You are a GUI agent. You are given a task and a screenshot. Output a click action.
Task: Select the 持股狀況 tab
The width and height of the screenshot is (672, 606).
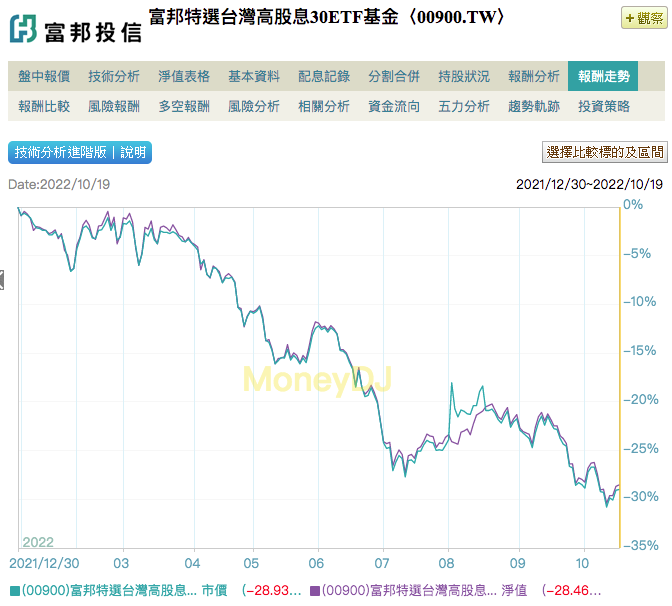click(x=464, y=76)
